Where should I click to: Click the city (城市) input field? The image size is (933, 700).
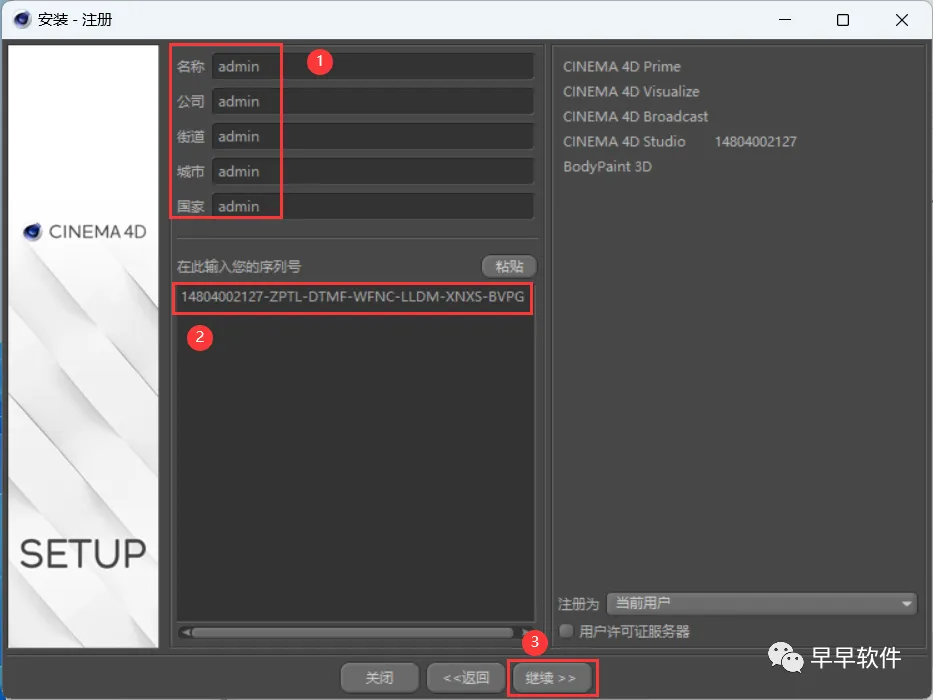tap(372, 171)
